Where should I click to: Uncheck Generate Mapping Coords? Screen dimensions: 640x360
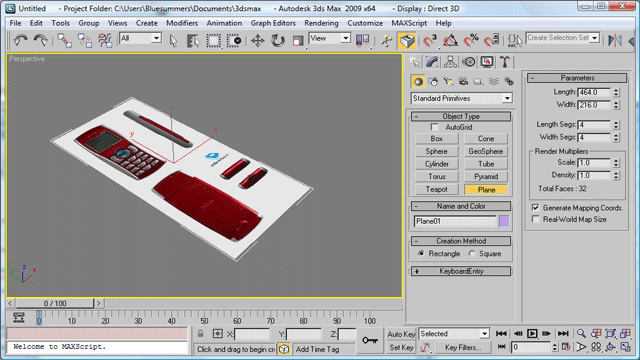[x=536, y=208]
